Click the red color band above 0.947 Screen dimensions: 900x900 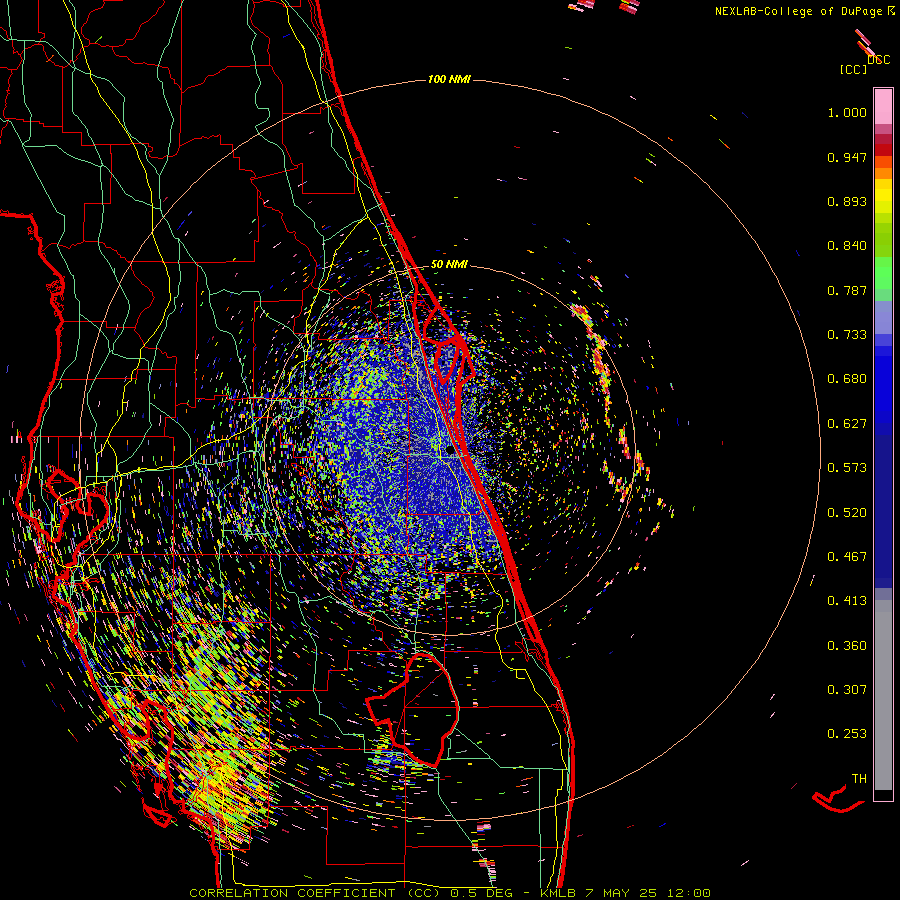point(883,149)
